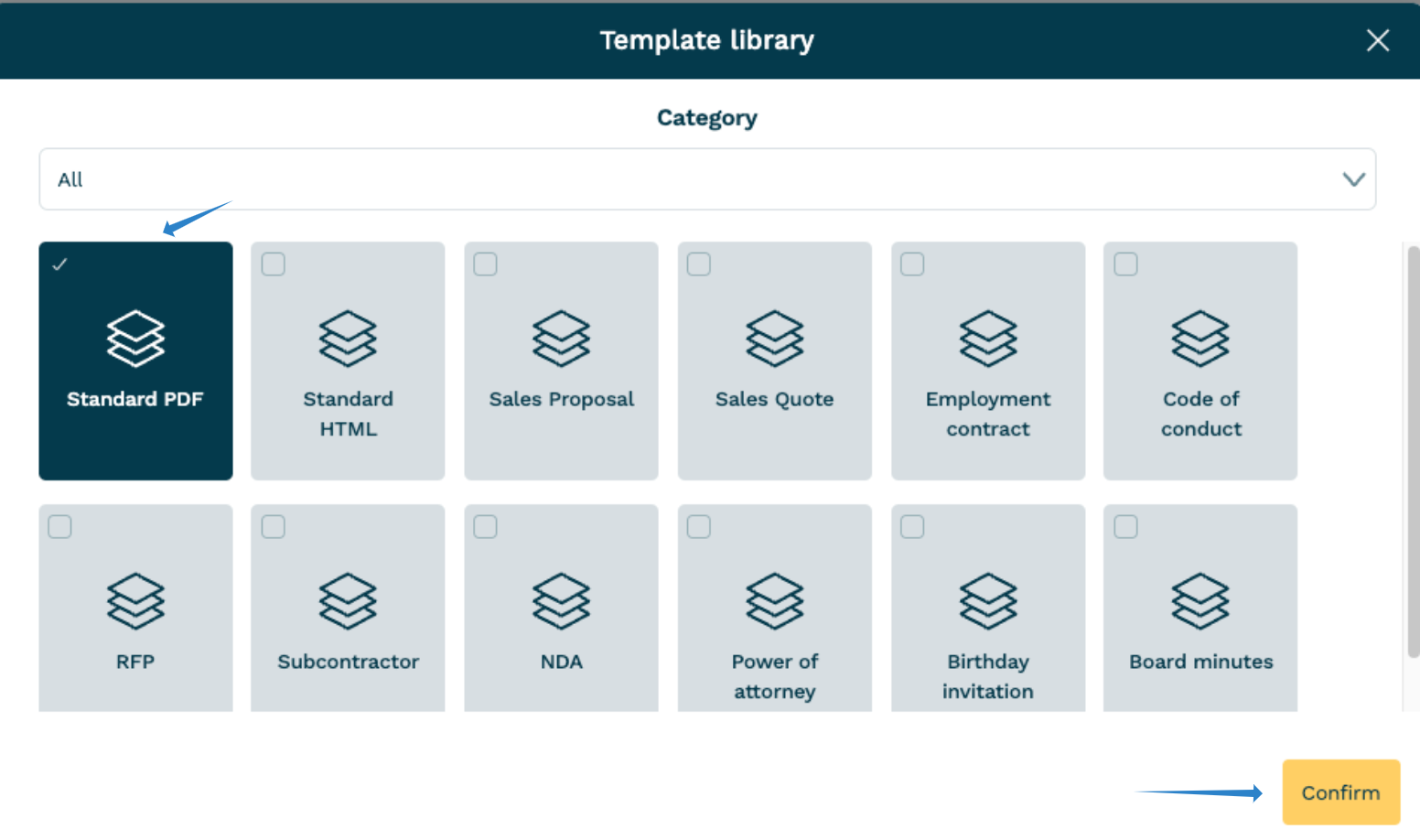Select the Birthday invitation template card
Screen dimensions: 1420x840
[987, 607]
